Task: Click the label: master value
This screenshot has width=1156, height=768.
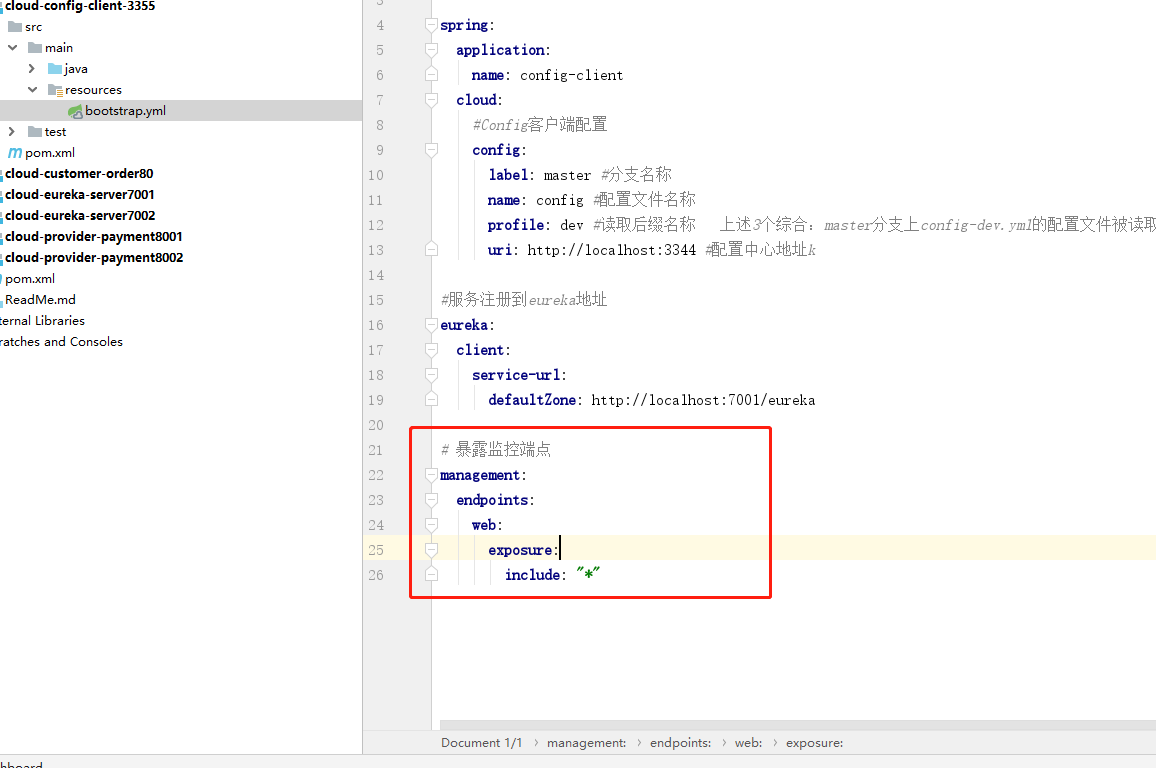Action: [x=567, y=175]
